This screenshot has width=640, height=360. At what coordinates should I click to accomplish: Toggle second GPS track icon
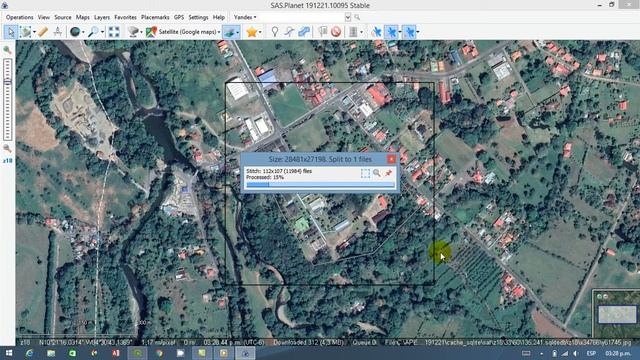pos(392,31)
